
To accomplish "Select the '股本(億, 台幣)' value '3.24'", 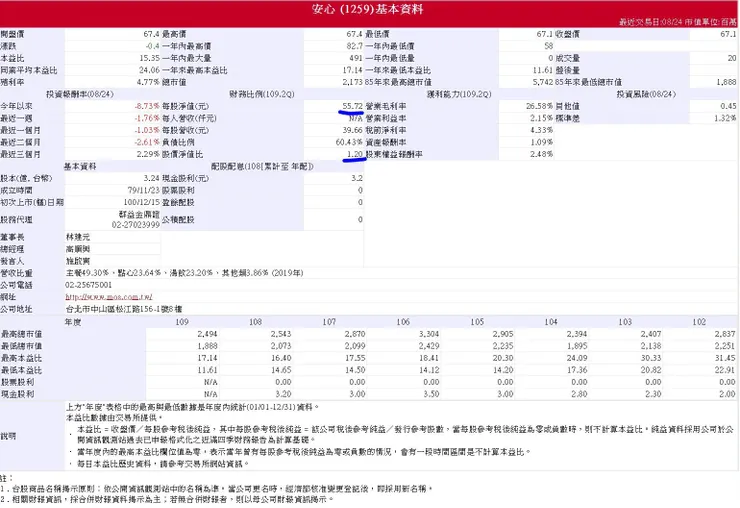I will tap(152, 178).
